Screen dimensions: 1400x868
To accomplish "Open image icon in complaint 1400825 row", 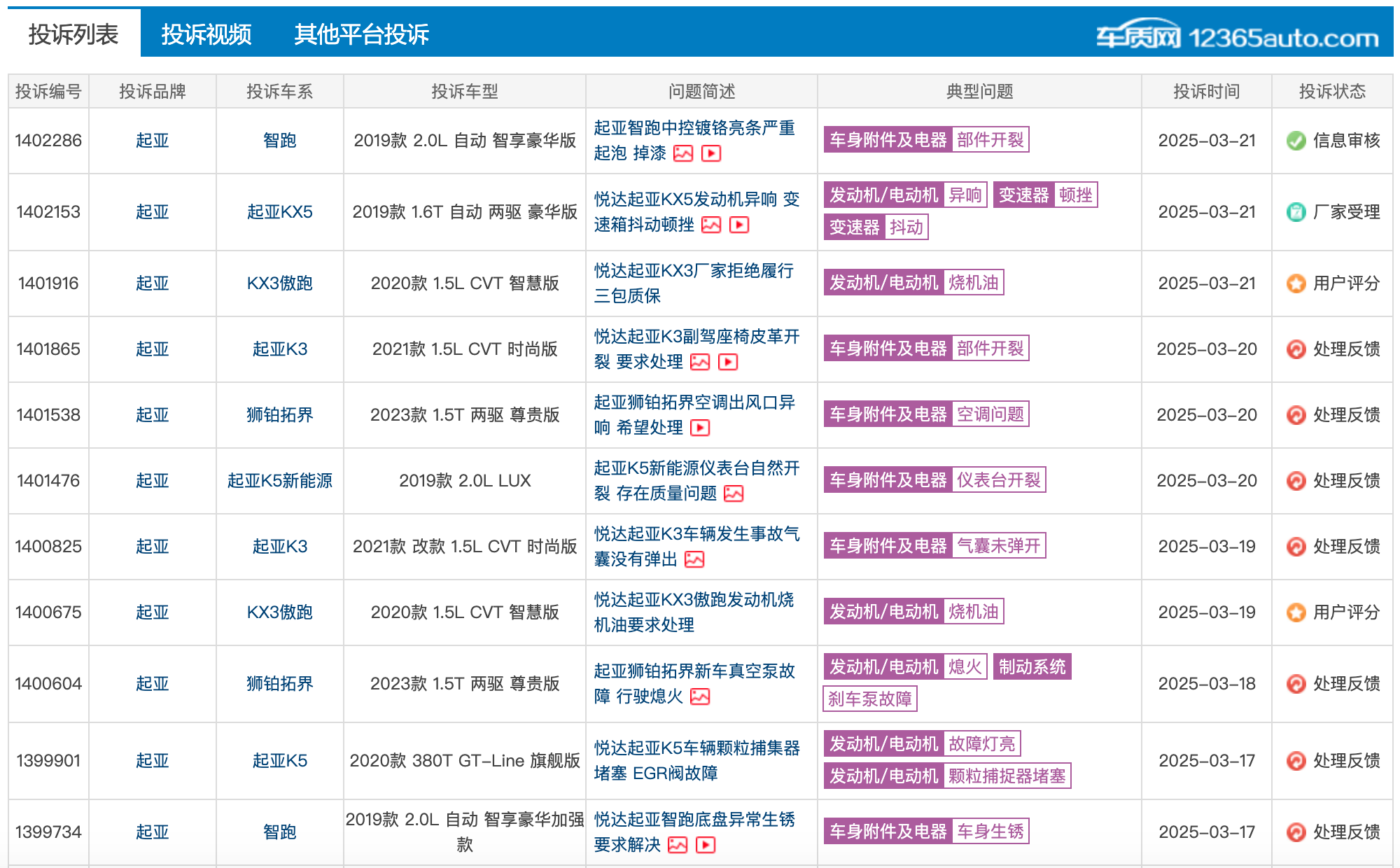I will 694,559.
